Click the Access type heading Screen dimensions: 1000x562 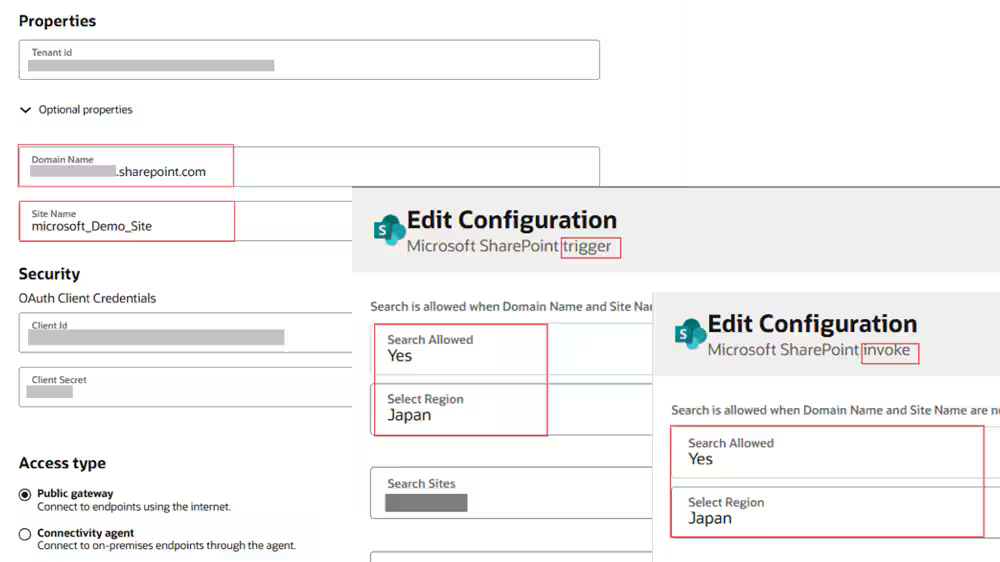tap(62, 462)
